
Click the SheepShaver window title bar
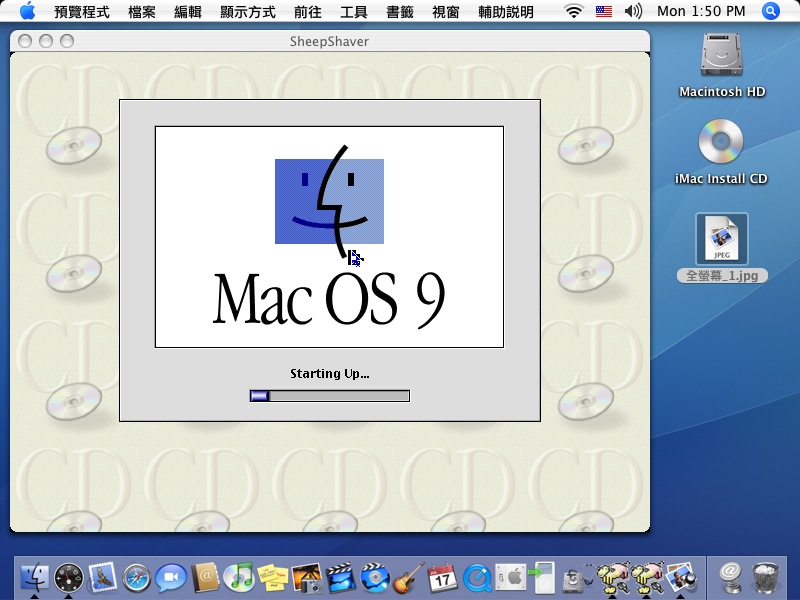tap(330, 41)
